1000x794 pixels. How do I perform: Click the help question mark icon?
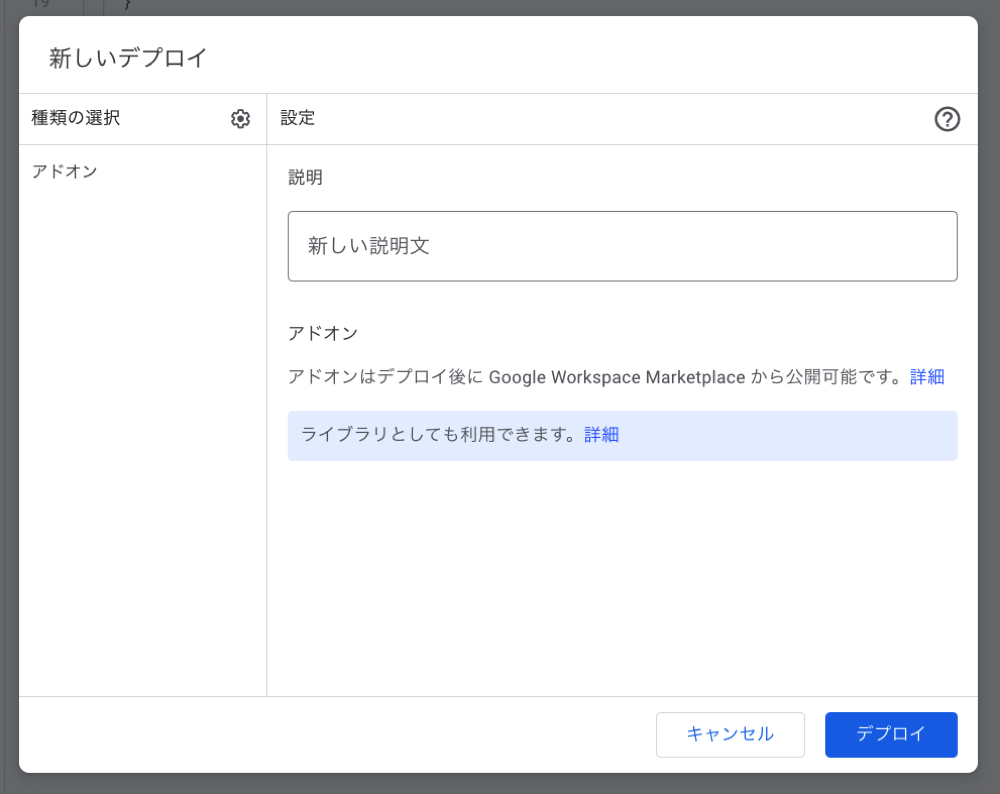click(946, 119)
